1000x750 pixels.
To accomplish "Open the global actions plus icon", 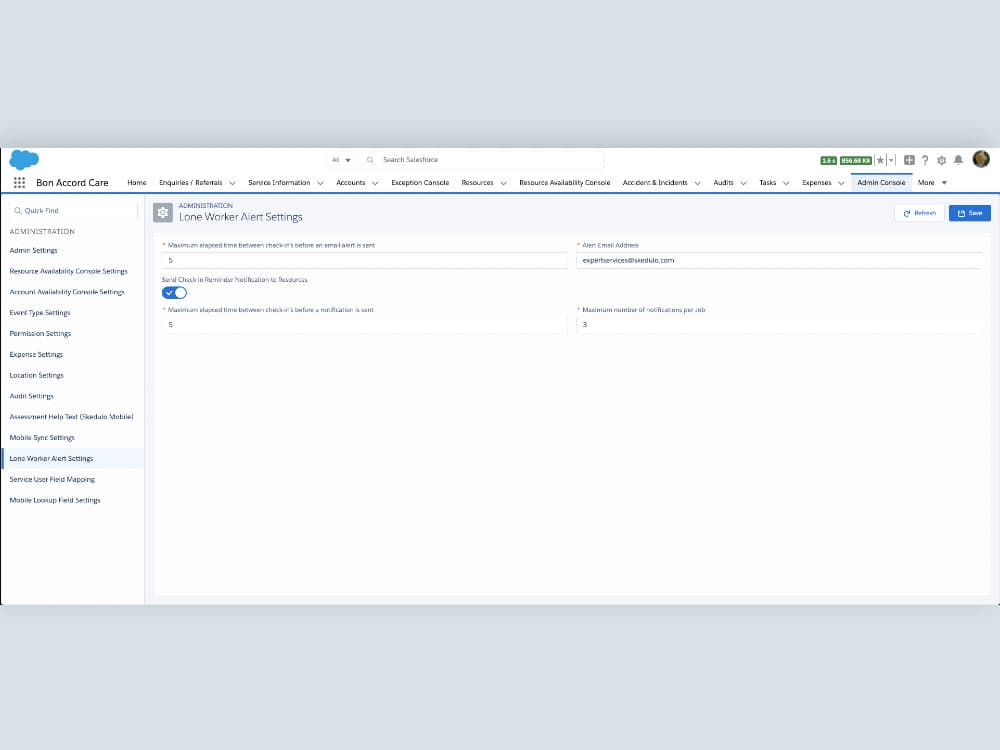I will tap(909, 160).
